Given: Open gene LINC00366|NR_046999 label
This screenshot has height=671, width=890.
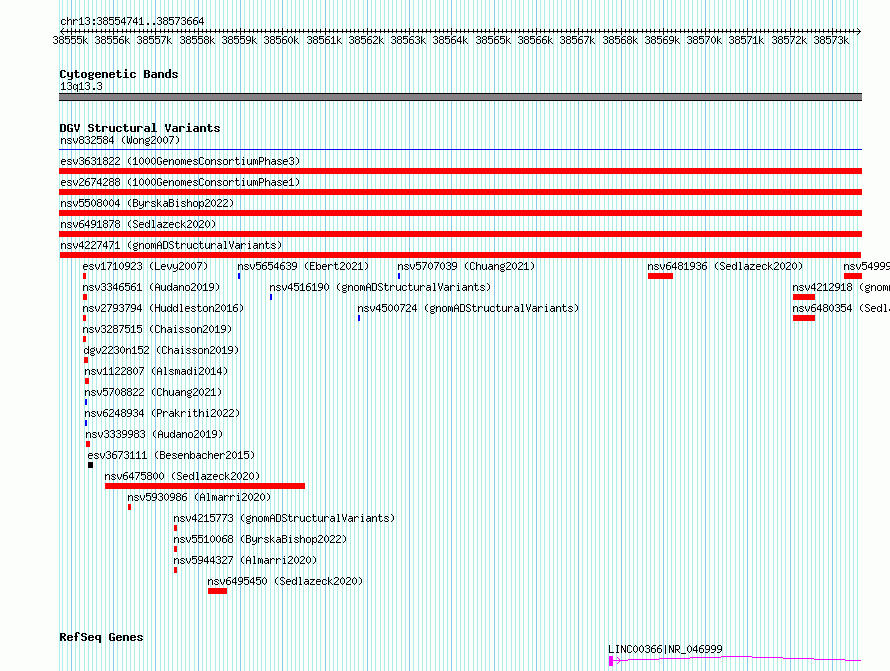Looking at the screenshot, I should point(665,649).
